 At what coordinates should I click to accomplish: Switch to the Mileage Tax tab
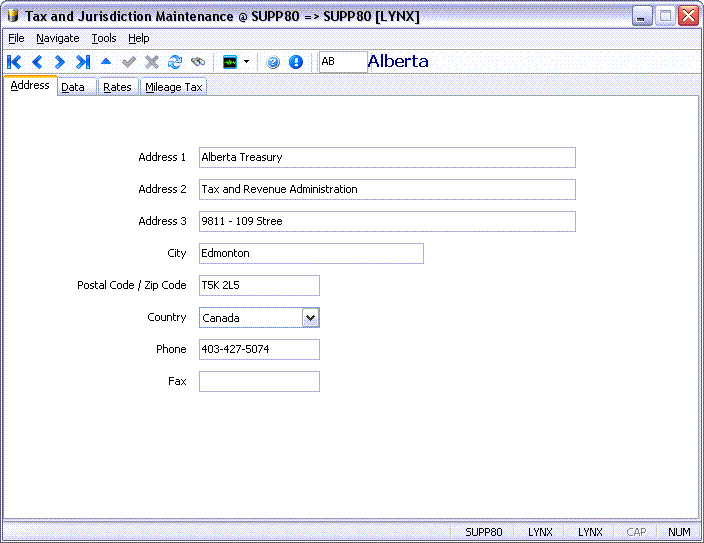[x=174, y=87]
